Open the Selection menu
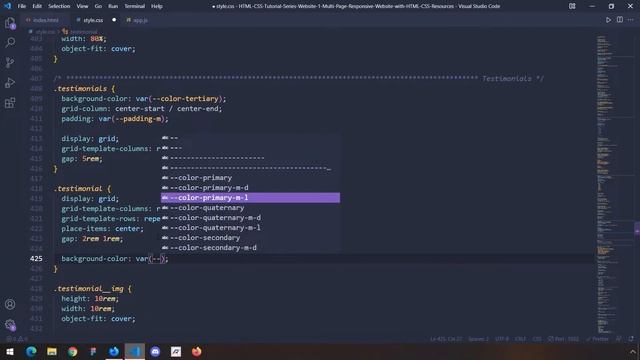Image resolution: width=640 pixels, height=360 pixels. [x=59, y=6]
